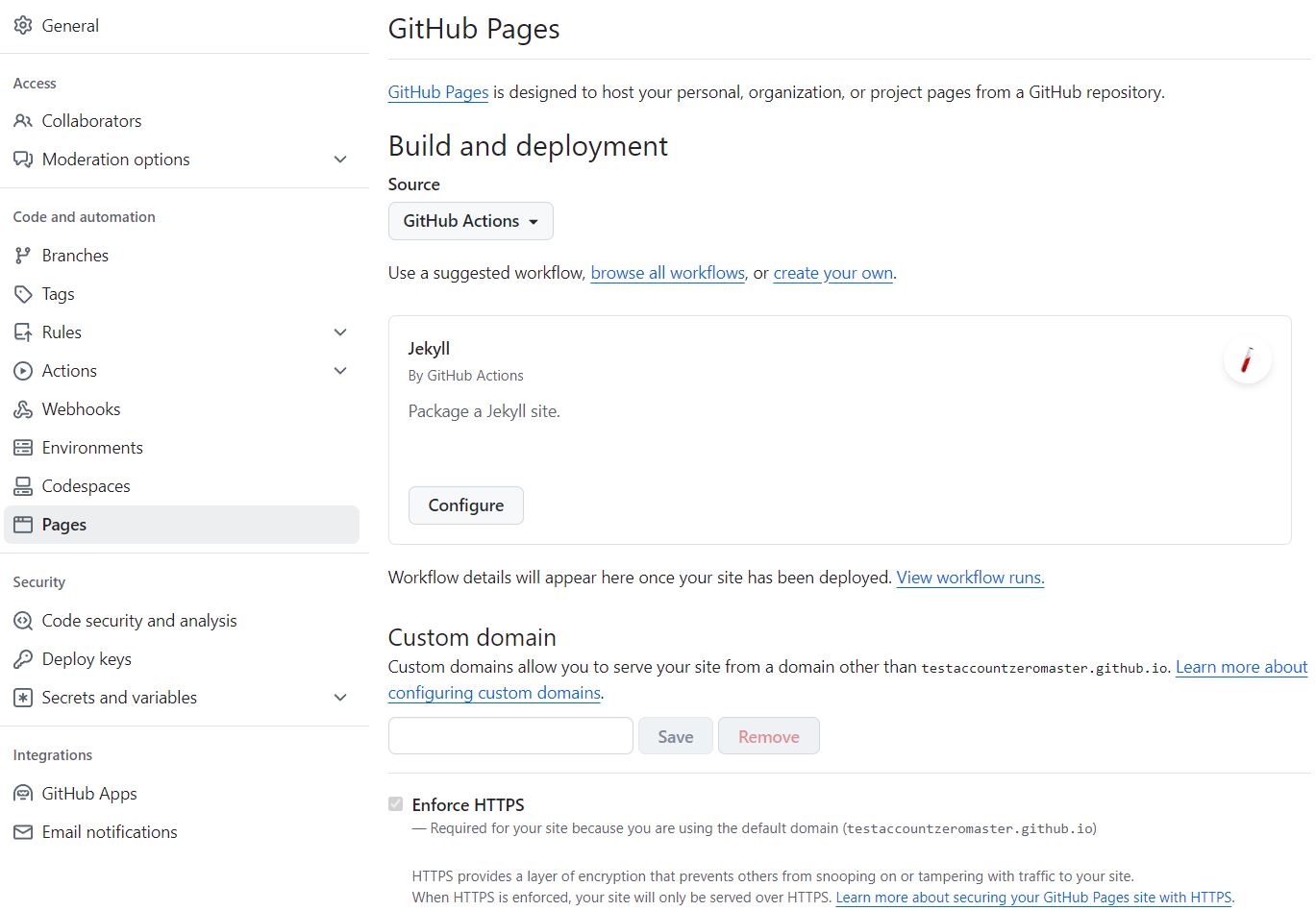The height and width of the screenshot is (911, 1316).
Task: Expand the Actions section chevron
Action: (x=340, y=371)
